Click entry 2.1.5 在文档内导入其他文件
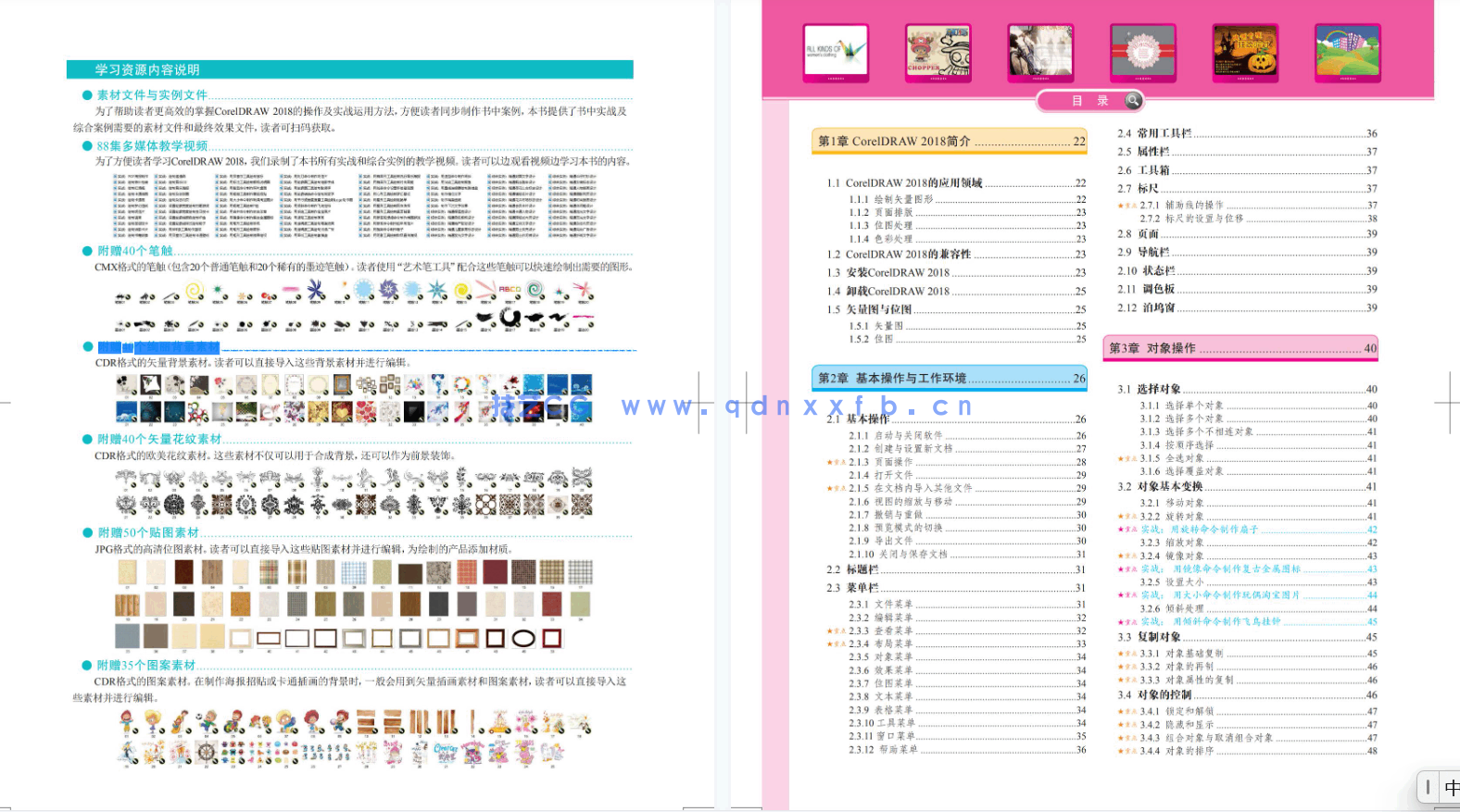Viewport: 1460px width, 812px height. point(967,488)
